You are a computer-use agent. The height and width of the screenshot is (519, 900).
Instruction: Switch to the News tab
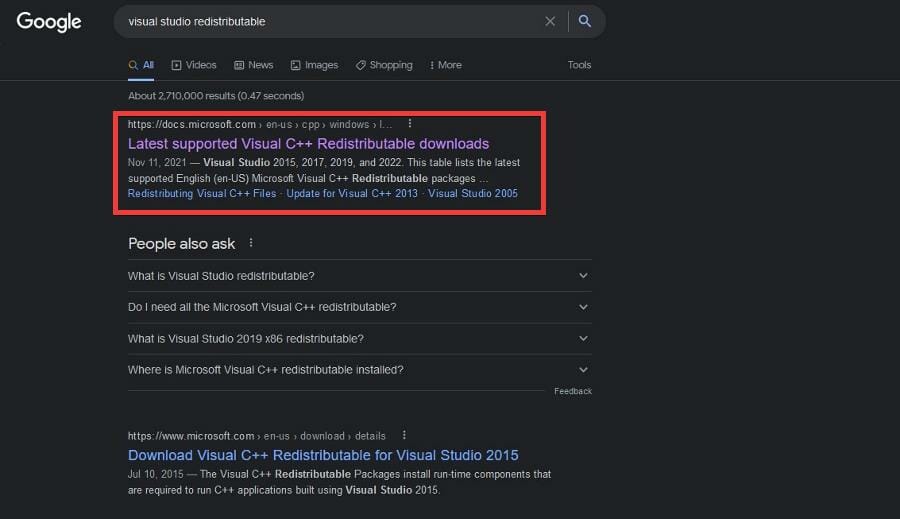tap(254, 65)
